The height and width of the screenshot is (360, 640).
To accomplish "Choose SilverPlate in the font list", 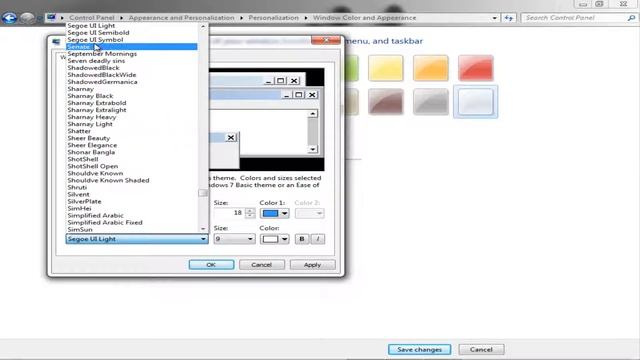I will tap(84, 201).
